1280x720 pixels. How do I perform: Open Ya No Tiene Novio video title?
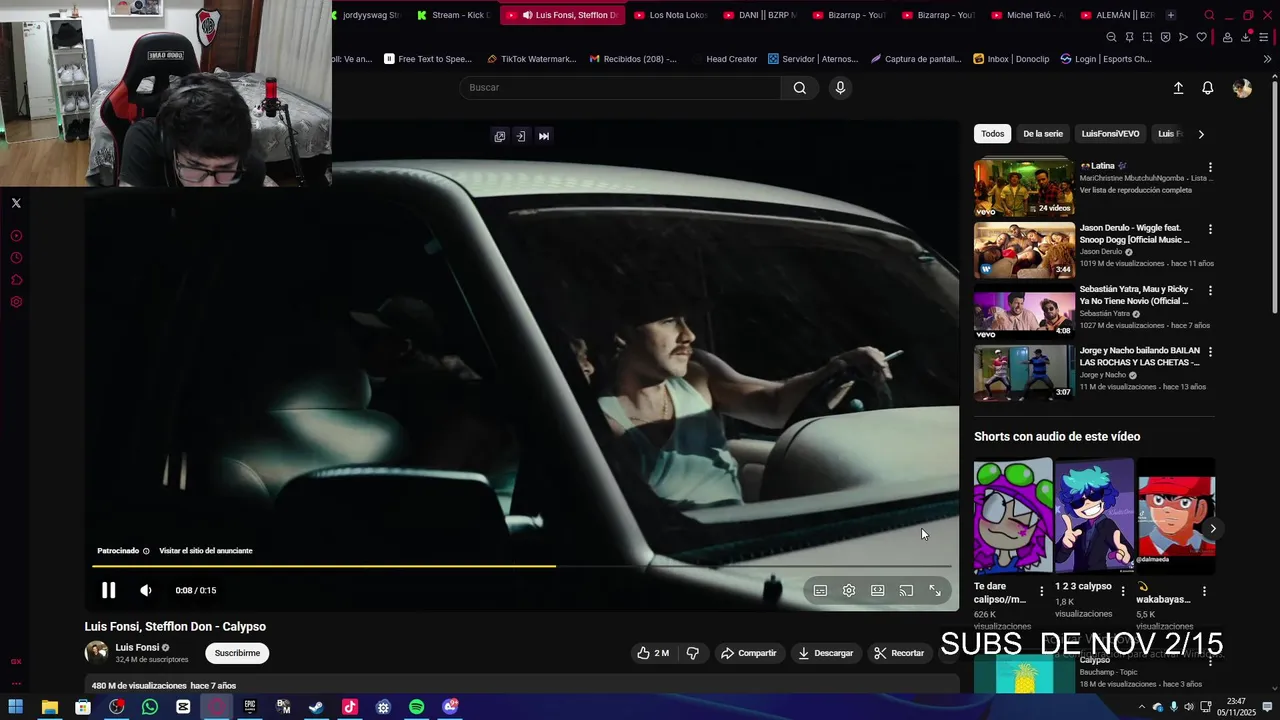pyautogui.click(x=1134, y=295)
